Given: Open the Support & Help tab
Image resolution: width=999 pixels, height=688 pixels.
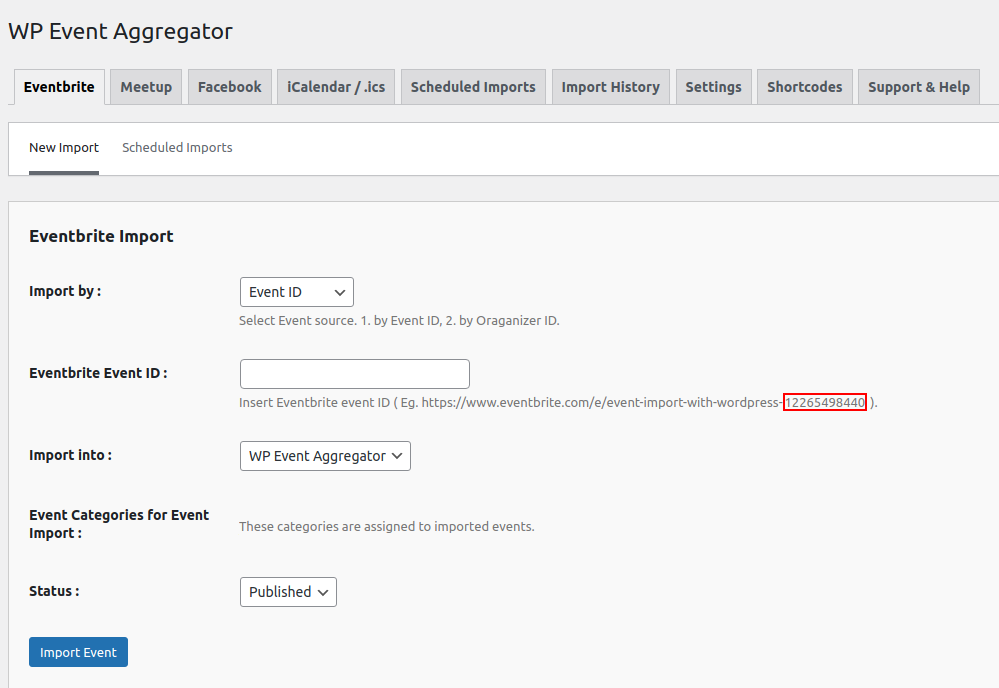Looking at the screenshot, I should (x=918, y=86).
